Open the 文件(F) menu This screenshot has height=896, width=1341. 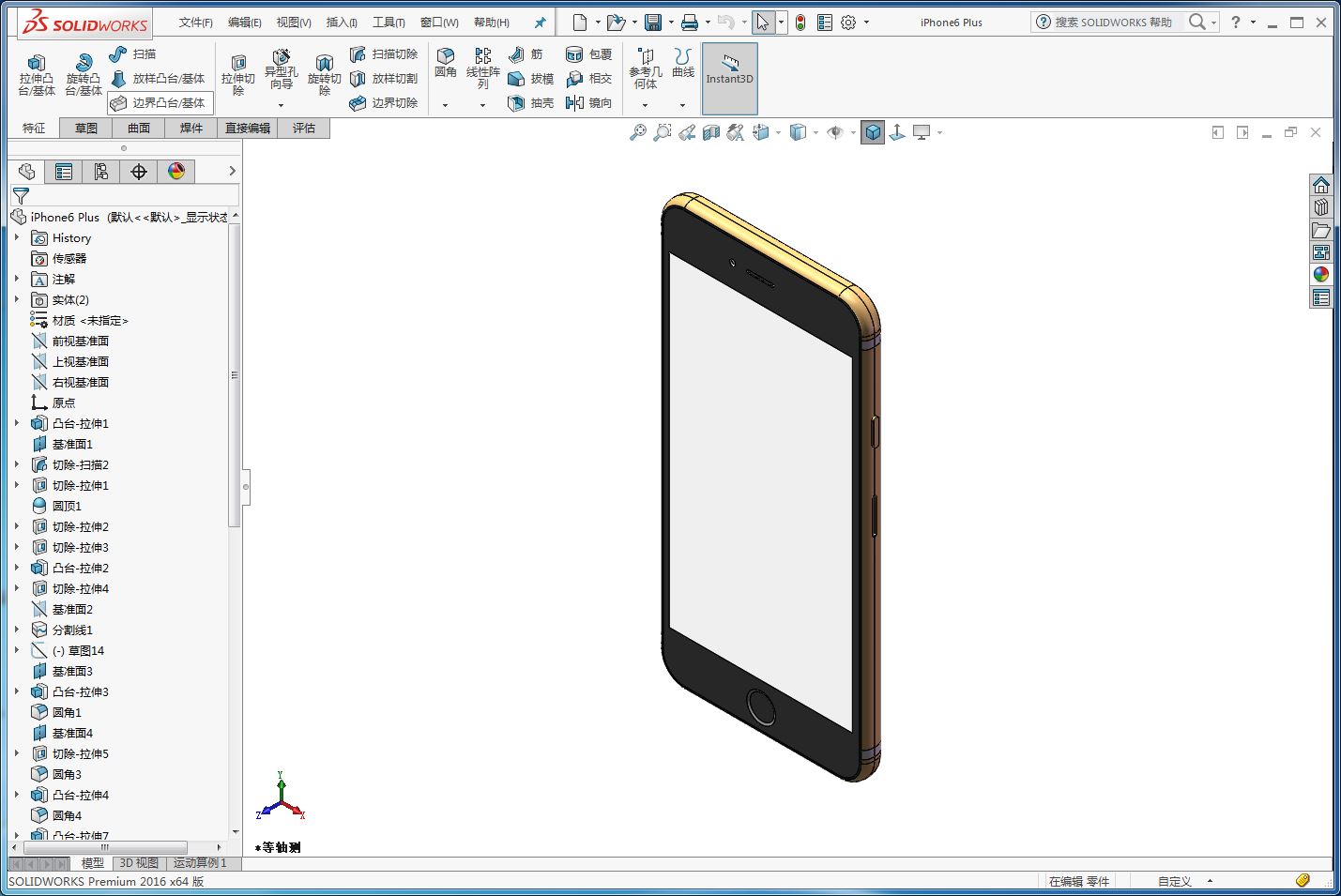click(x=196, y=23)
